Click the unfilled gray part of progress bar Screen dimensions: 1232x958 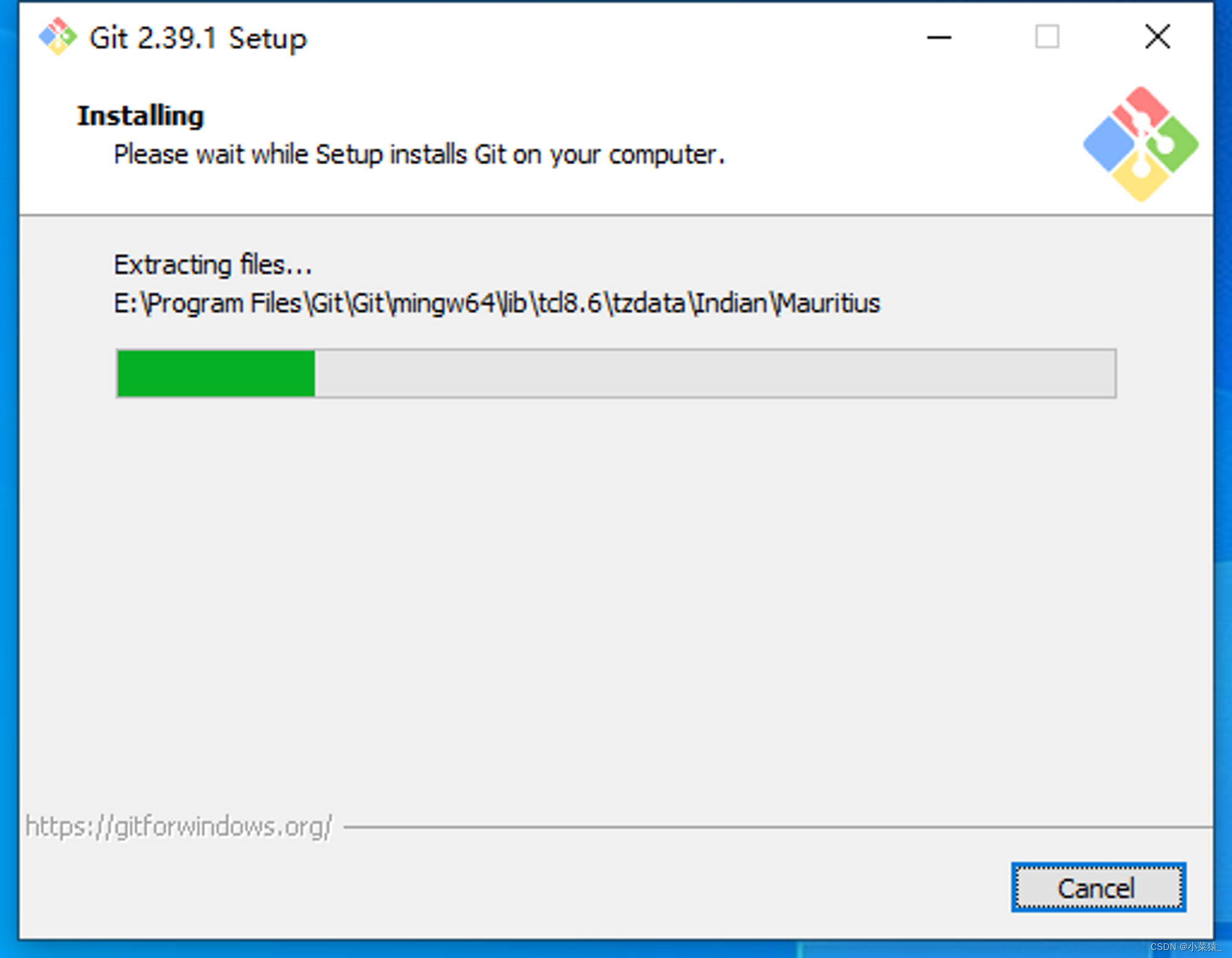715,373
